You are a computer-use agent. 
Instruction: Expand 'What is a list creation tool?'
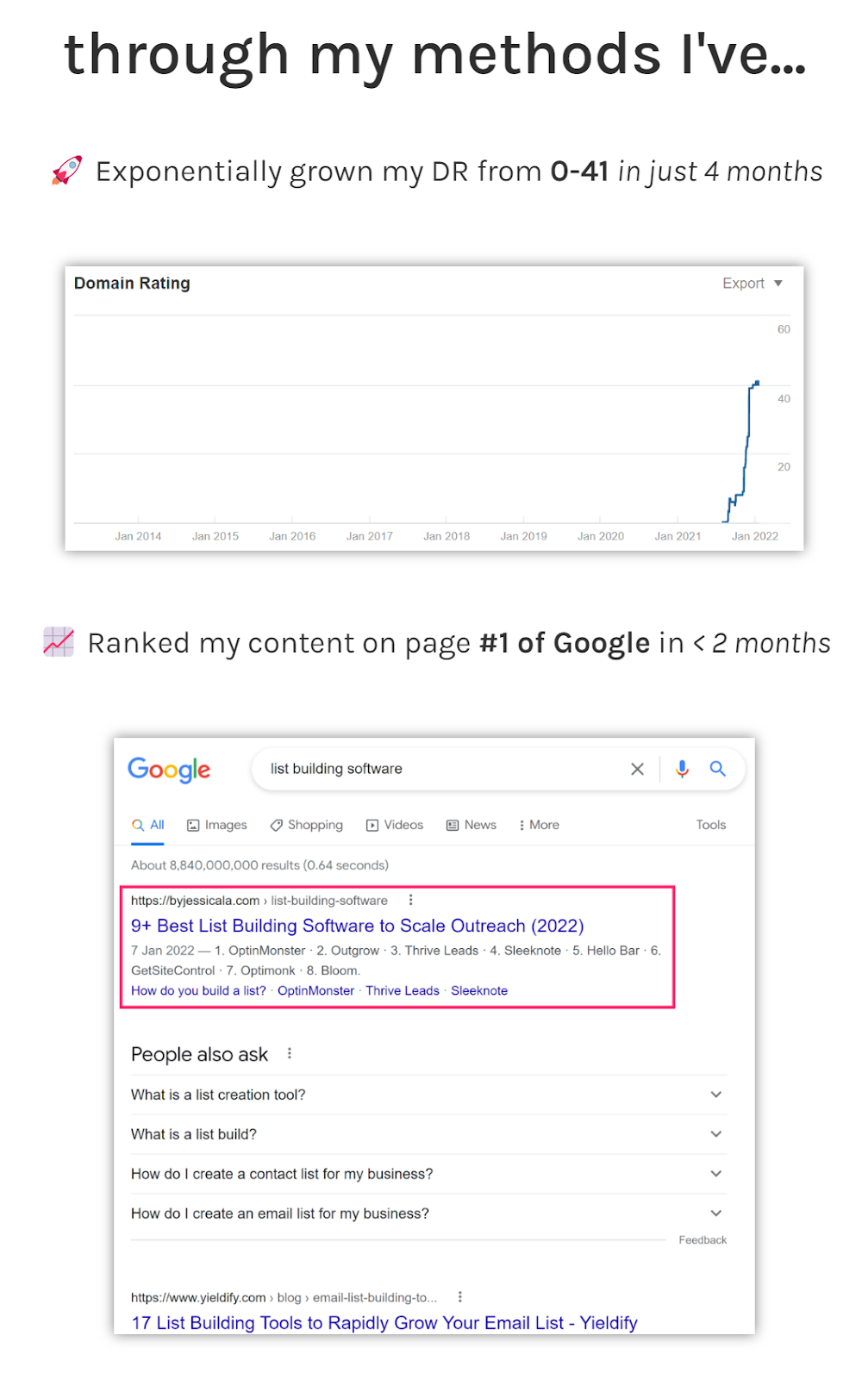pyautogui.click(x=428, y=1095)
